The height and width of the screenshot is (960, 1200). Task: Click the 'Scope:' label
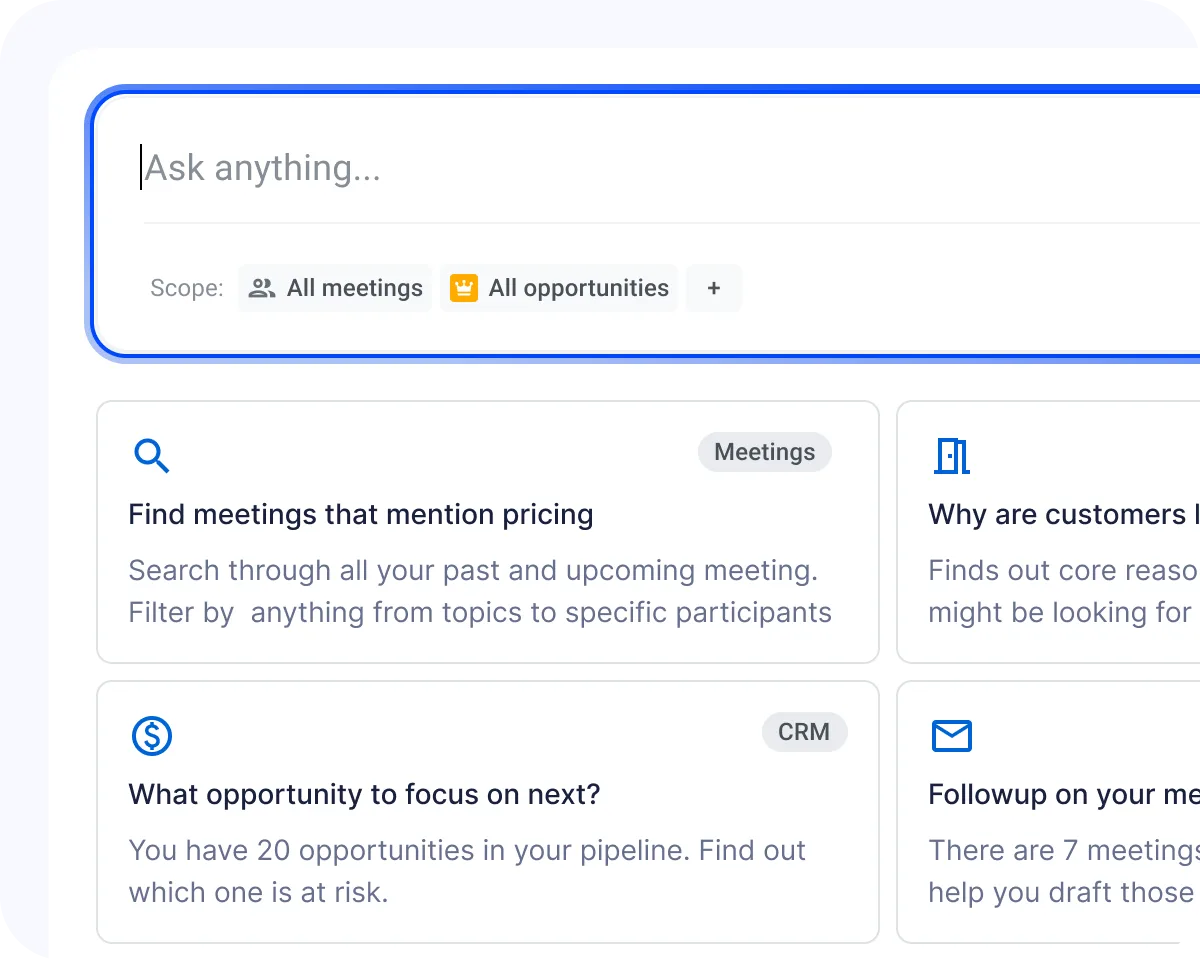point(187,288)
